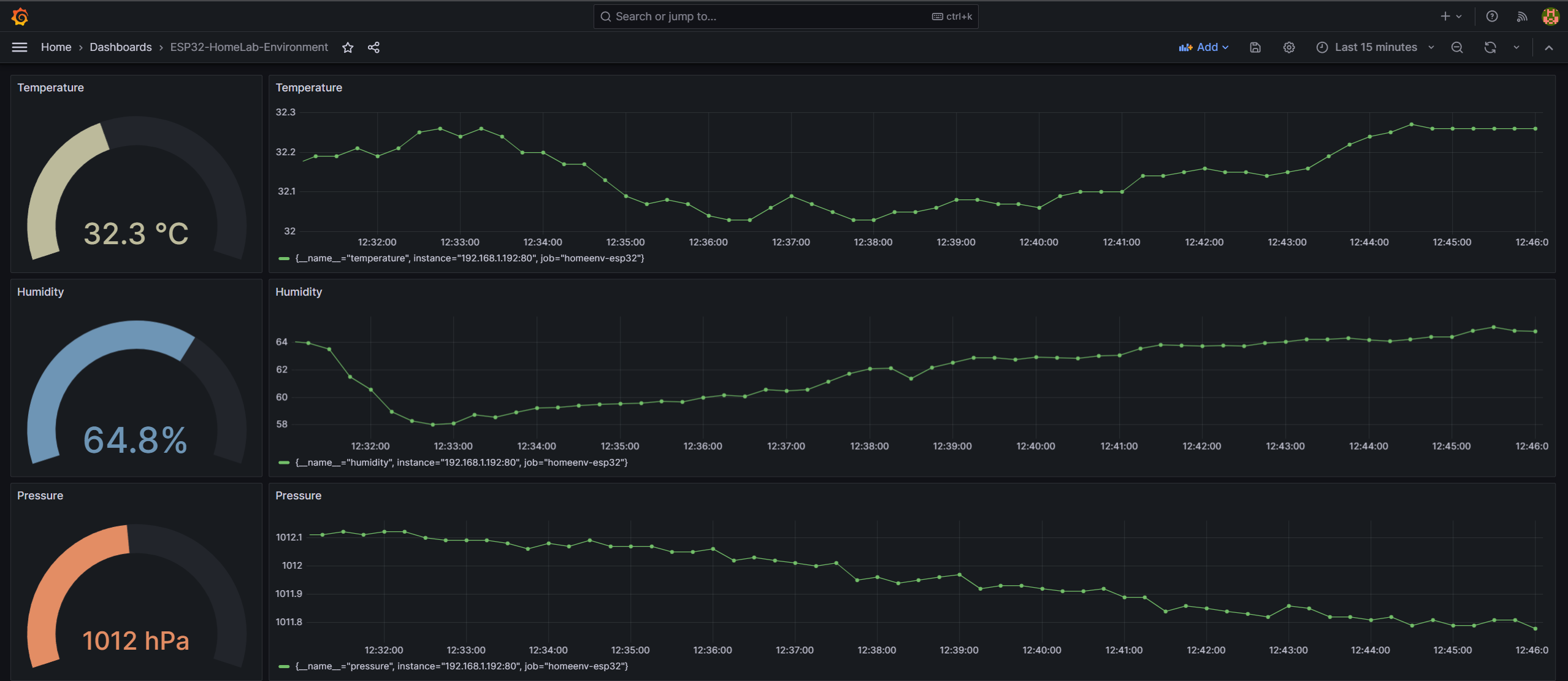Star the dashboard as favorite
1568x681 pixels.
(x=348, y=47)
